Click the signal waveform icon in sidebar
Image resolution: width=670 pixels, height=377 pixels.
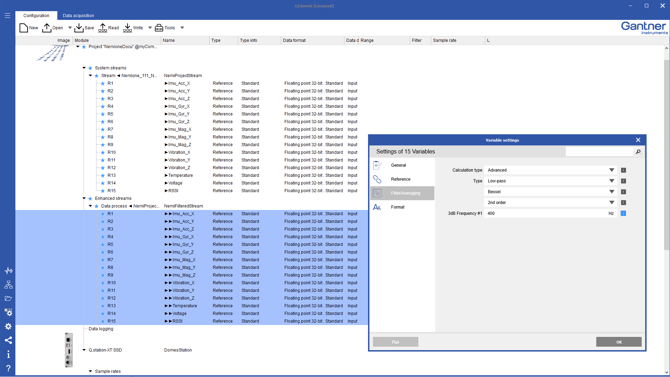coord(8,271)
